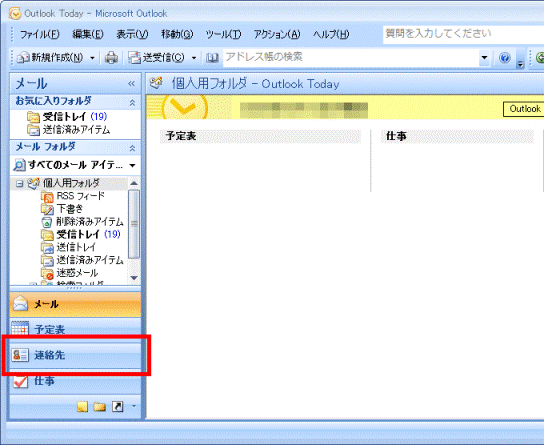
Task: Click the contact card icon beside 連絡先
Action: coord(20,355)
